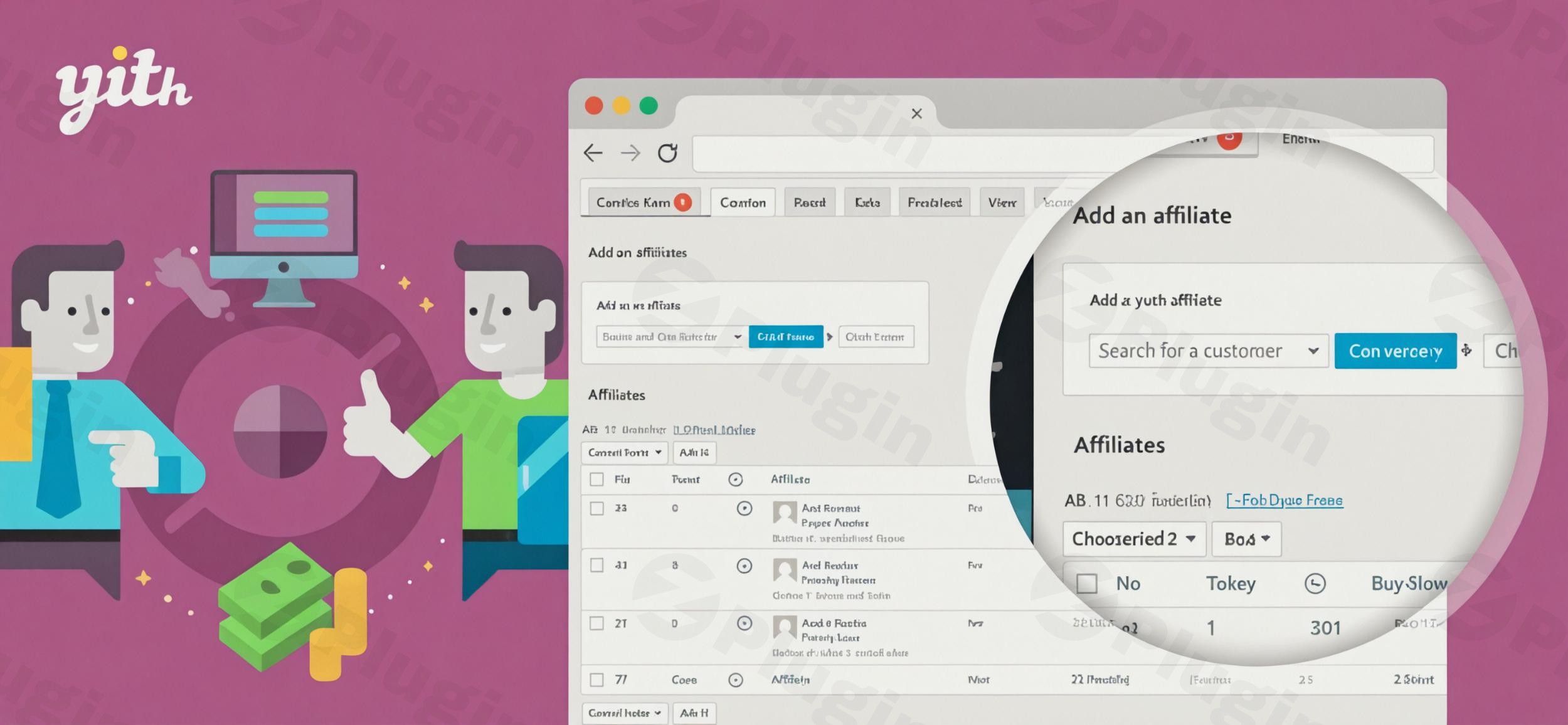The image size is (1568, 725).
Task: Click the browser forward arrow
Action: click(x=630, y=153)
